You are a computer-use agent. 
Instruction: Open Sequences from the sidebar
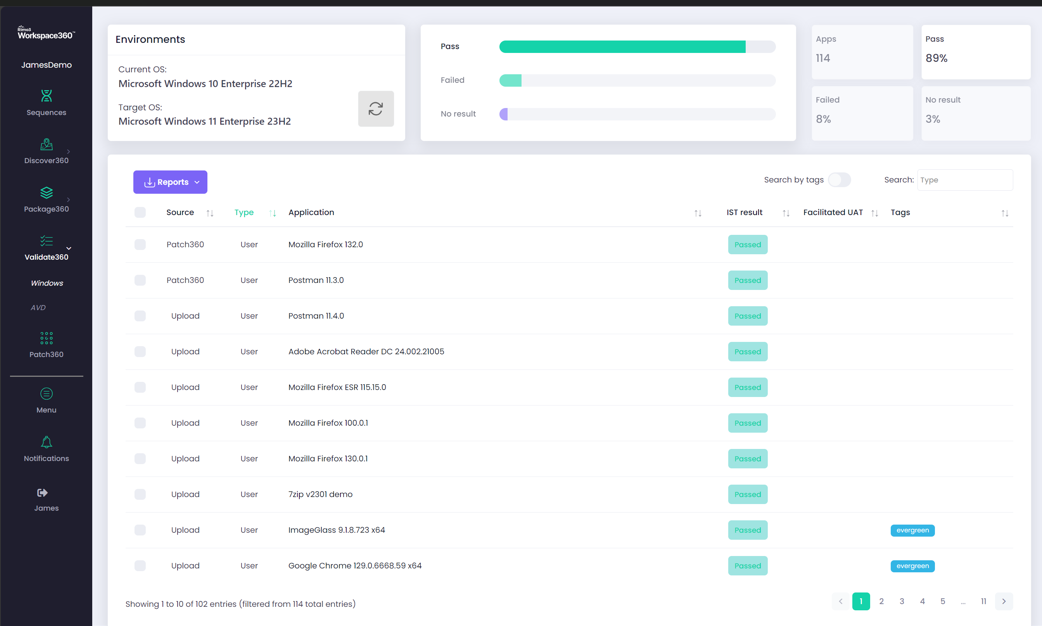pyautogui.click(x=46, y=102)
